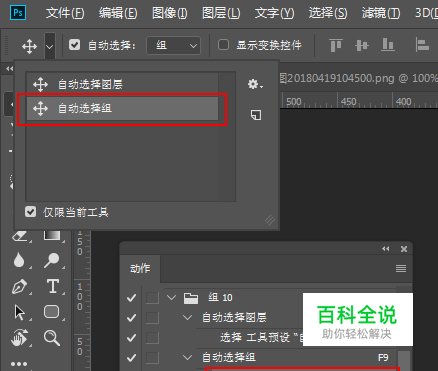Open the 文字(Y) menu

pyautogui.click(x=274, y=13)
